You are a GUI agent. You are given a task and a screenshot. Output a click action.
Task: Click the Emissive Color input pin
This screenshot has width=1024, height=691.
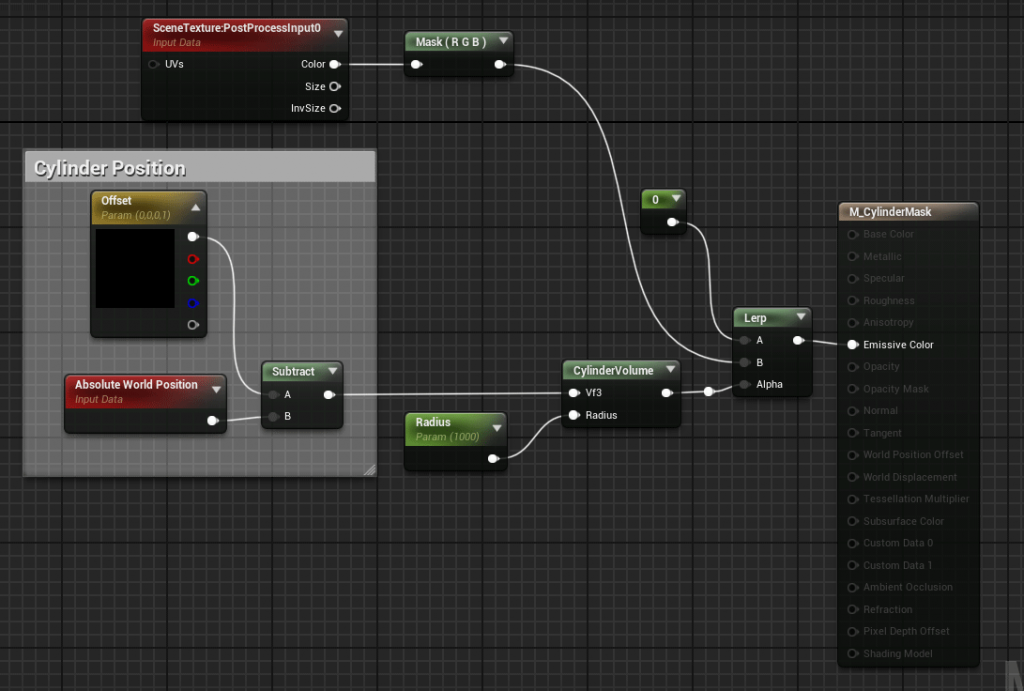[x=852, y=345]
